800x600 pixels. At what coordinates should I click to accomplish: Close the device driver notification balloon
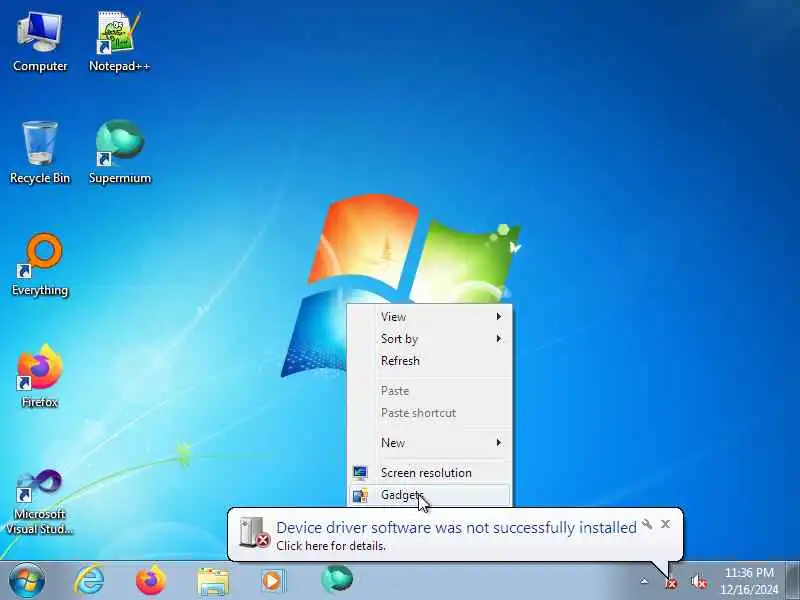click(x=665, y=524)
